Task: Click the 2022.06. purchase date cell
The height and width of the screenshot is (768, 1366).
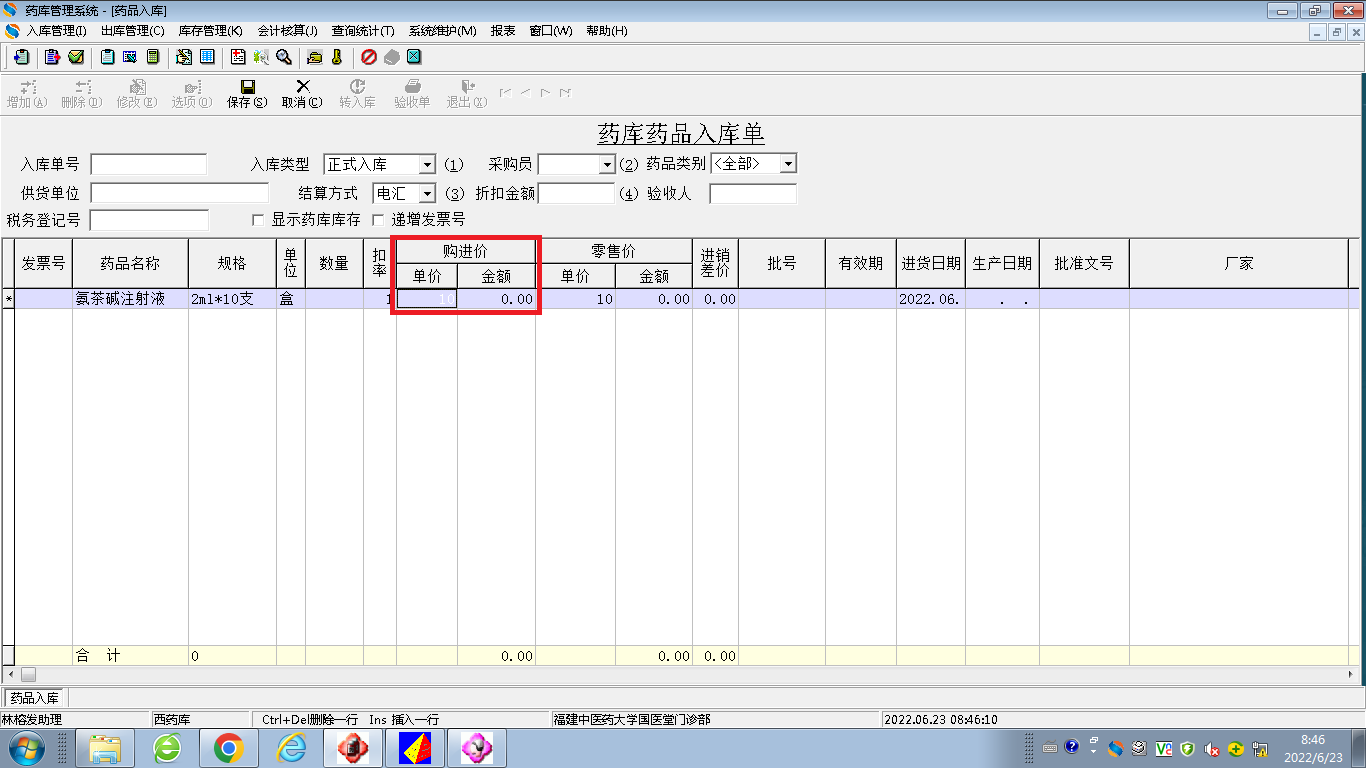Action: tap(931, 299)
